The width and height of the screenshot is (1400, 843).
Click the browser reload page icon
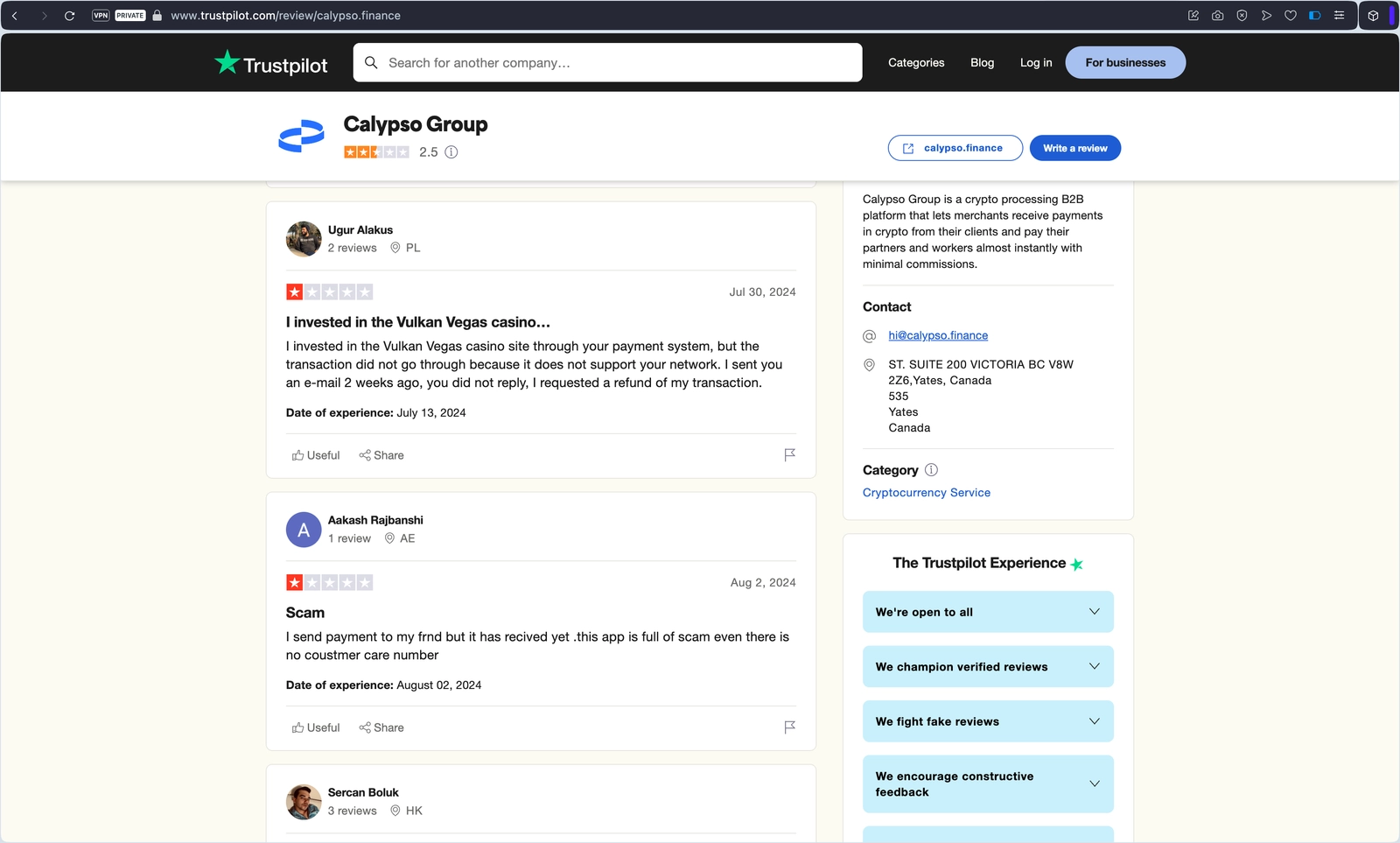[x=69, y=16]
